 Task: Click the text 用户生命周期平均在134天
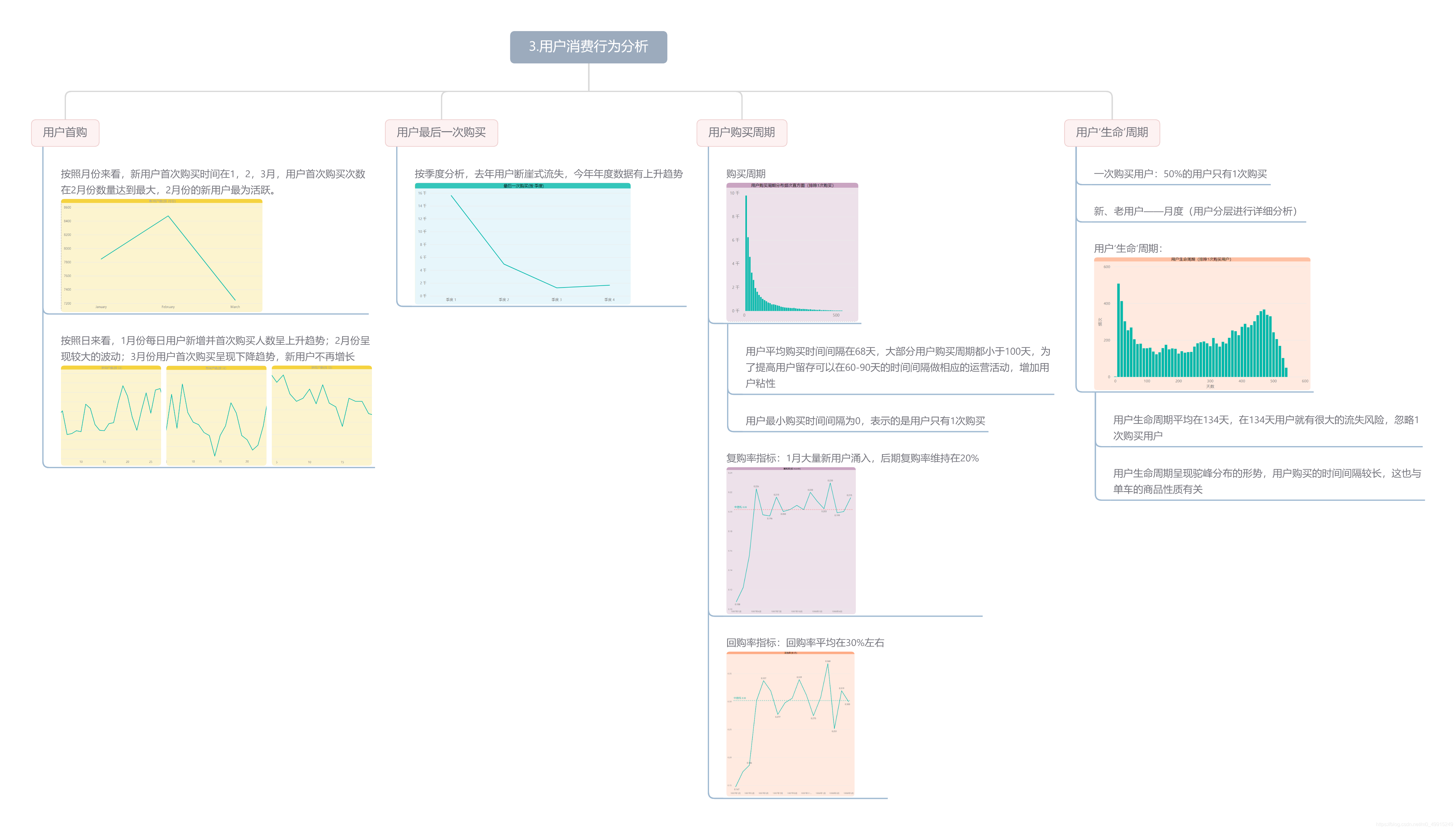pos(1266,427)
